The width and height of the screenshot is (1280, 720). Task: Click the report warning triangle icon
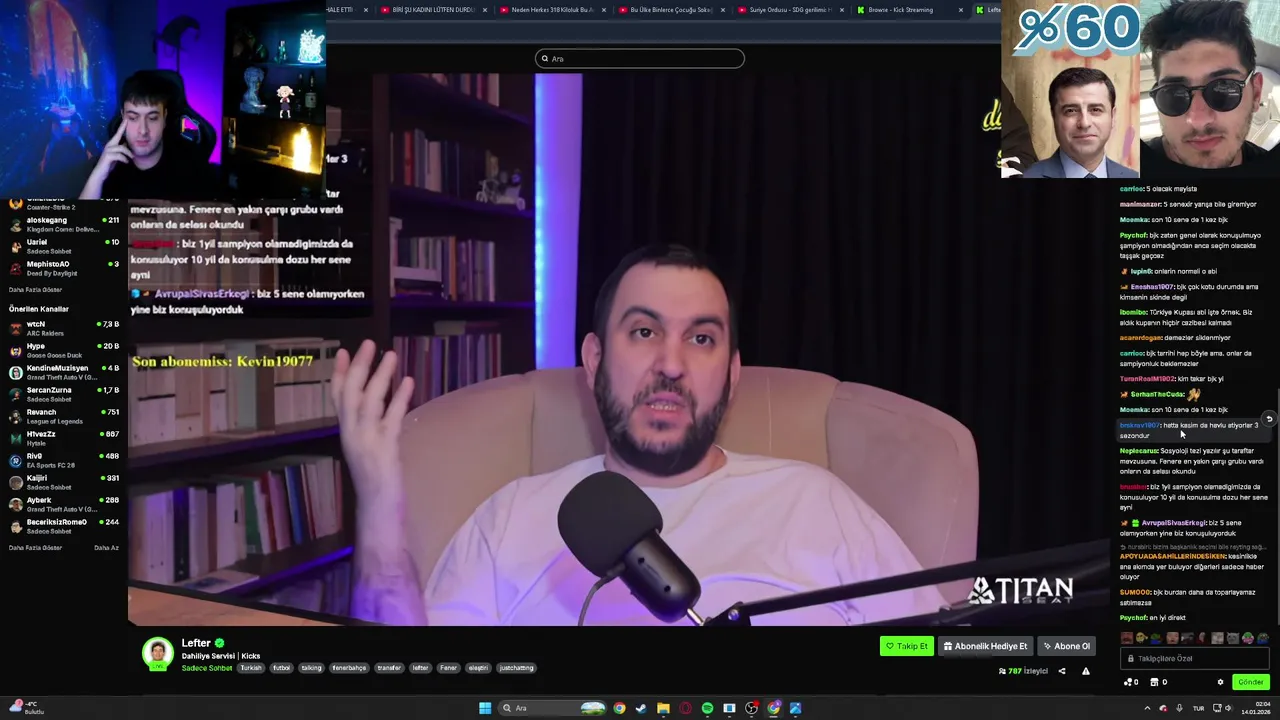(x=1086, y=671)
